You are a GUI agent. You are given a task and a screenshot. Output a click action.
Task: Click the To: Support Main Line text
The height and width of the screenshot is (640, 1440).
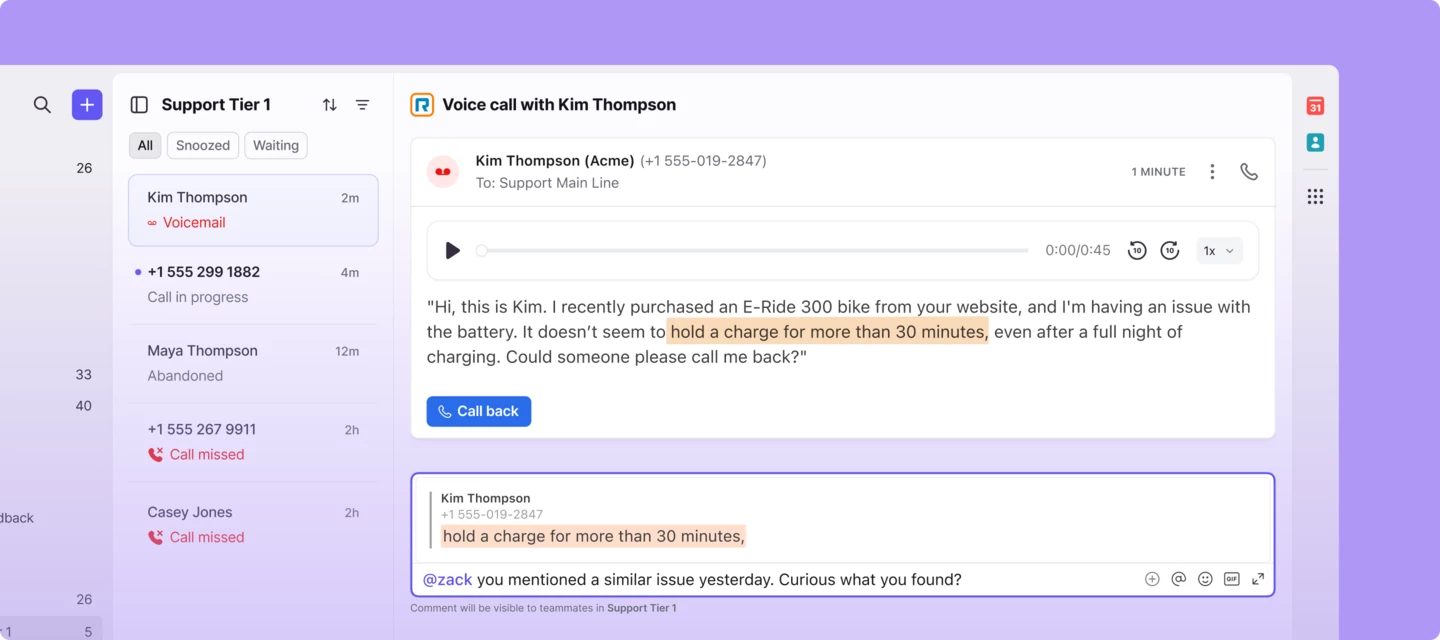[x=547, y=183]
